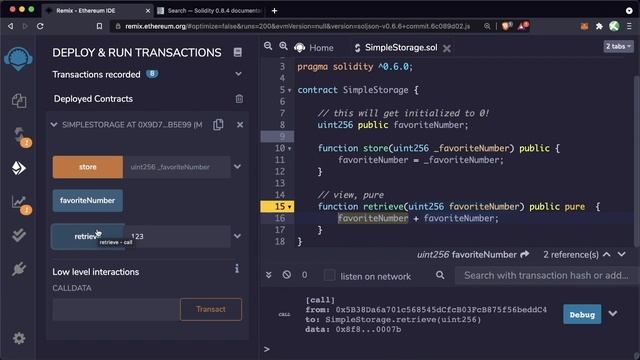Jump to the favoriteNumber definition arrow
Screen dimensions: 640x360
[525, 254]
